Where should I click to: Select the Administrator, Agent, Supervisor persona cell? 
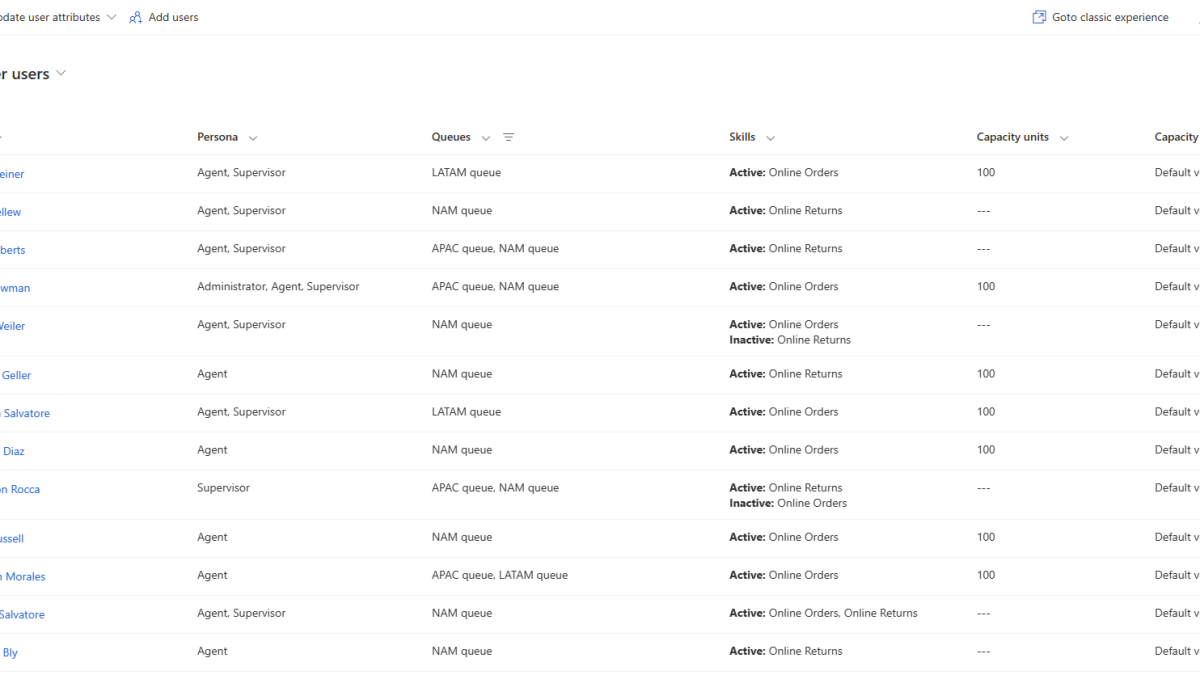(278, 286)
